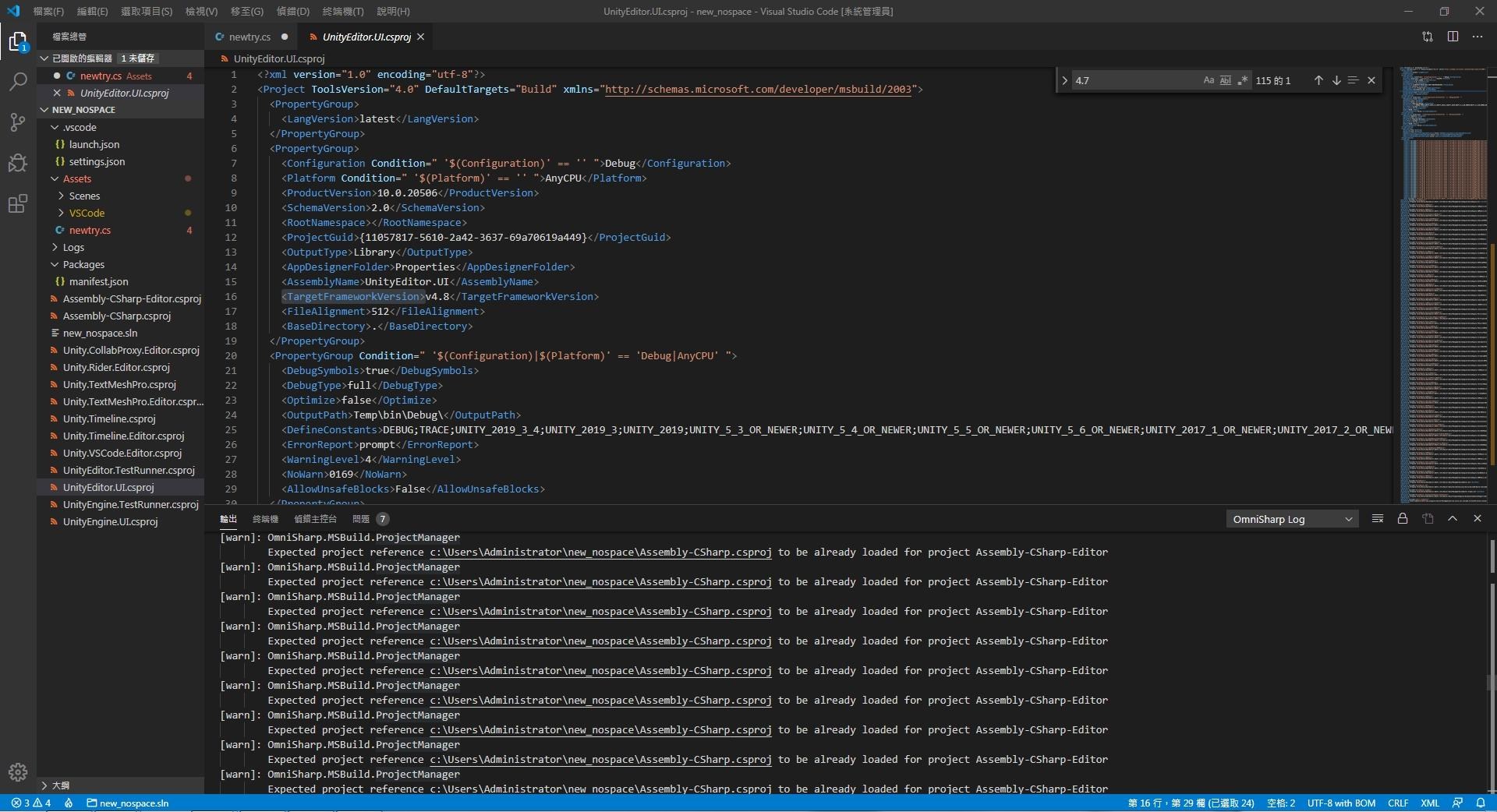Switch to the newtry.cs editor tab
The width and height of the screenshot is (1497, 812).
pyautogui.click(x=249, y=37)
